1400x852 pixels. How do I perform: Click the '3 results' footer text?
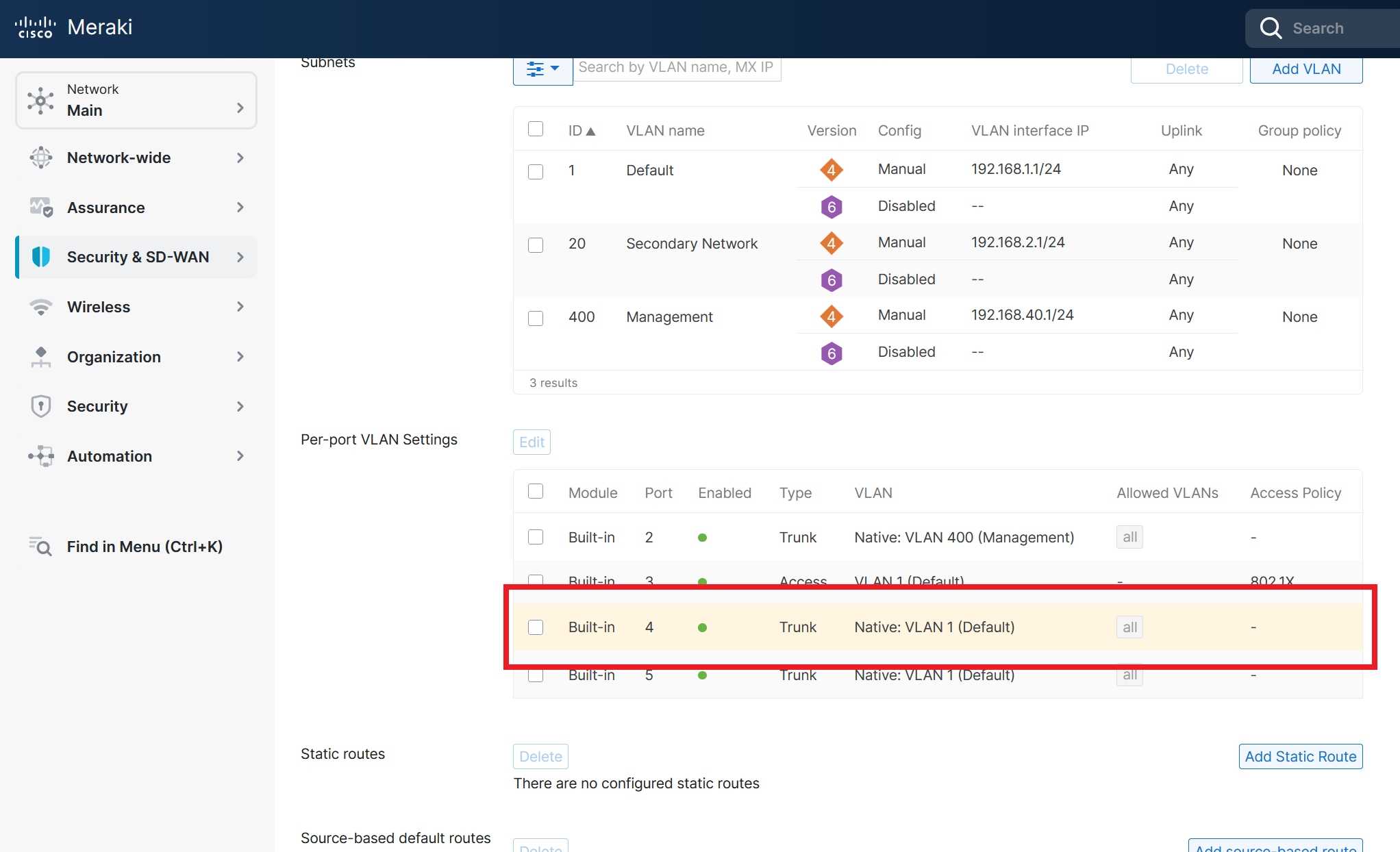[x=553, y=383]
